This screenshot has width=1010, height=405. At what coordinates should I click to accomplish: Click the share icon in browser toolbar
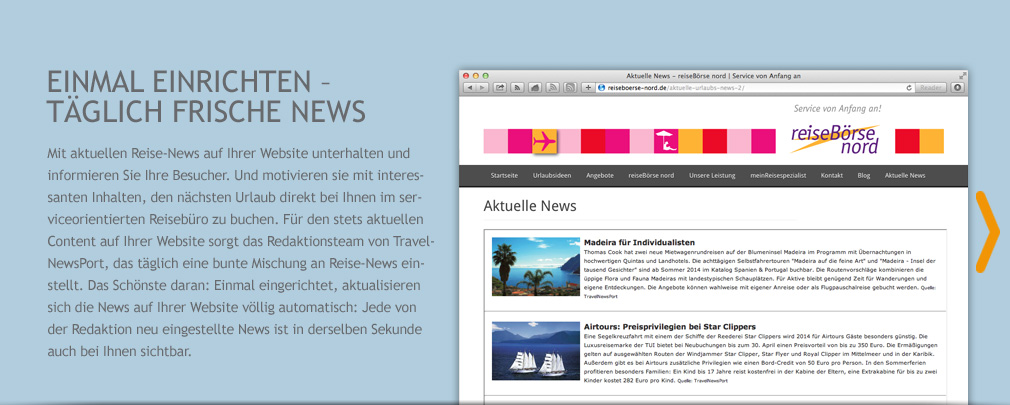click(500, 88)
